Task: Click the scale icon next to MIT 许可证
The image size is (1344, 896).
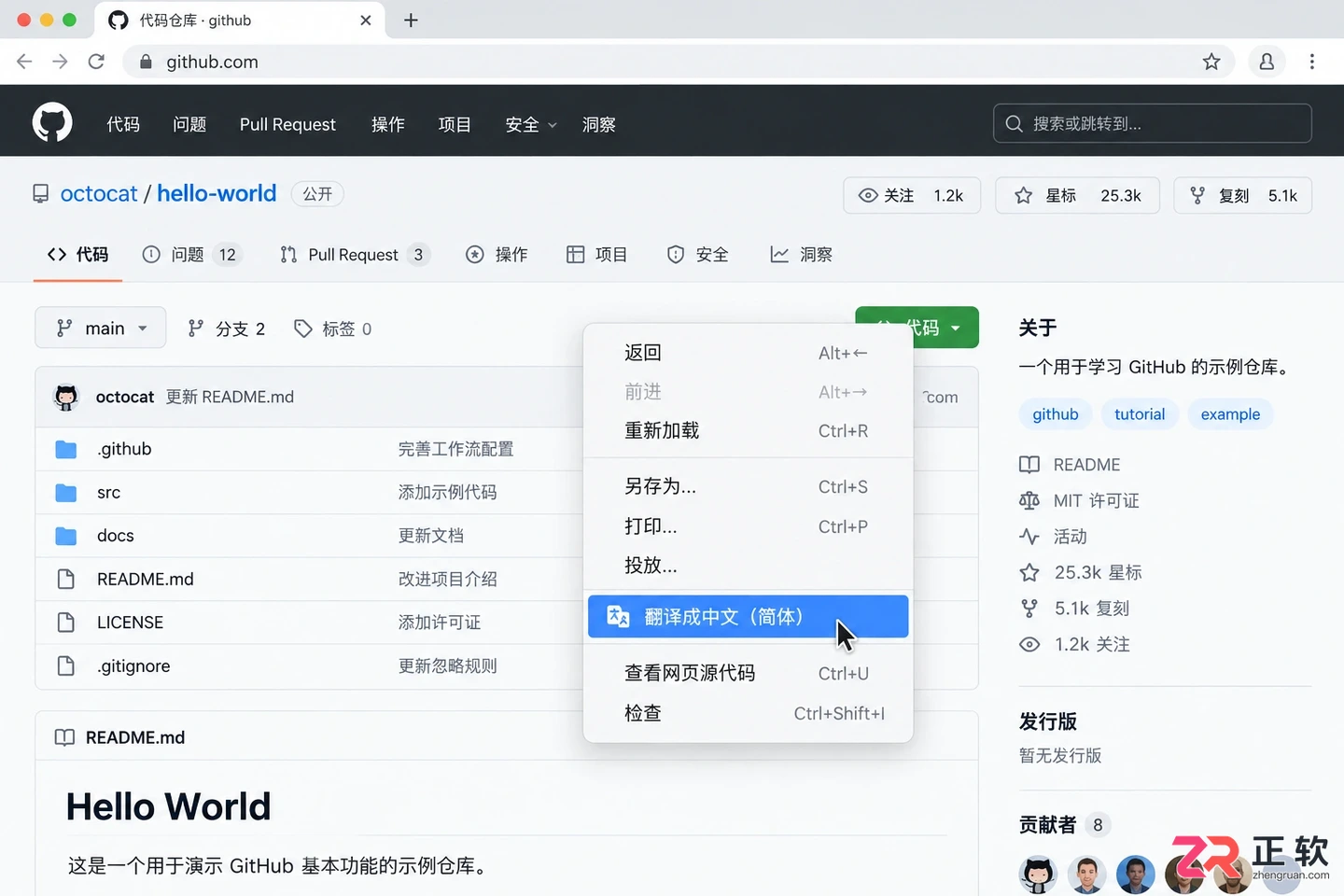Action: [x=1029, y=501]
